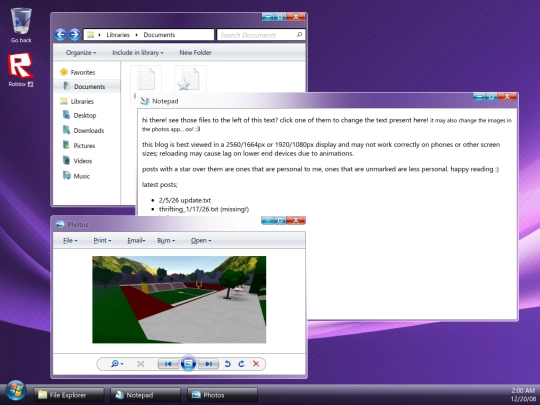The image size is (540, 405).
Task: Click the Libraries breadcrumb in address bar
Action: [x=118, y=35]
